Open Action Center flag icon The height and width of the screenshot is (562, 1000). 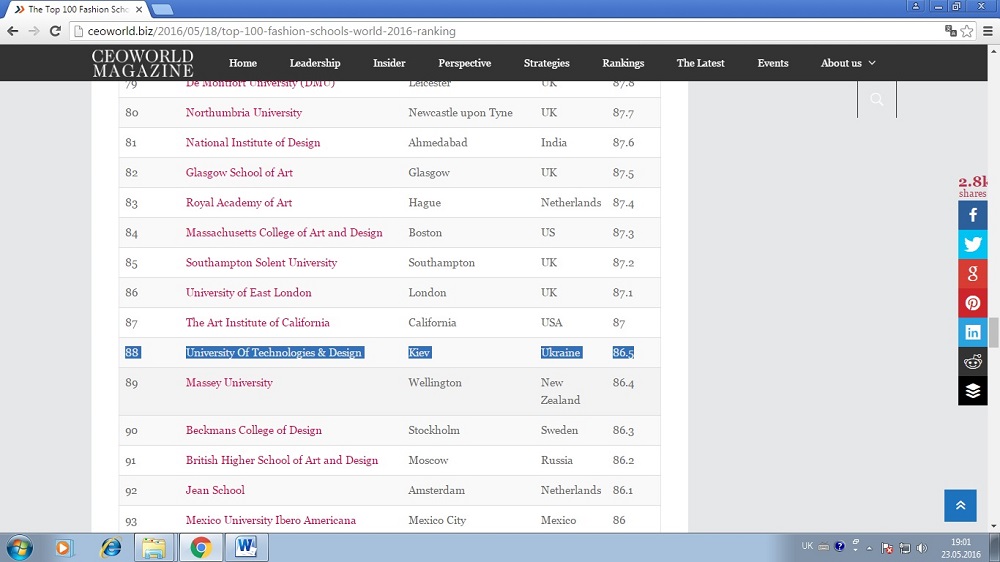887,547
